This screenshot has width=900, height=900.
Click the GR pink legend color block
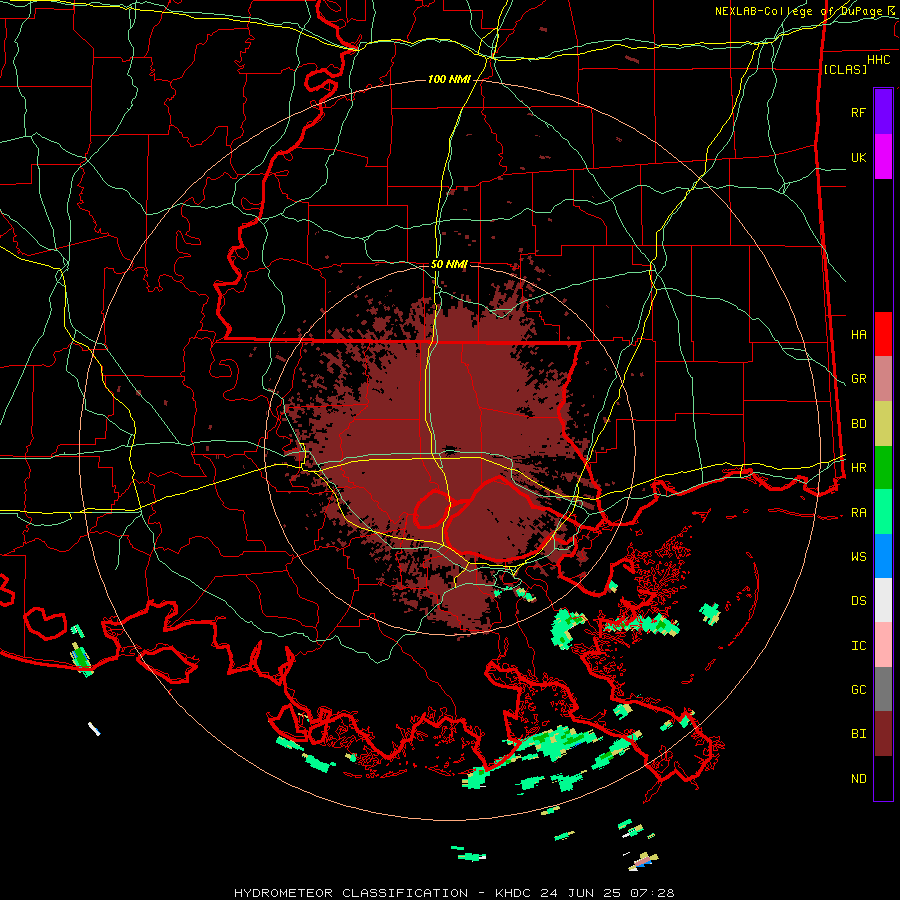883,379
